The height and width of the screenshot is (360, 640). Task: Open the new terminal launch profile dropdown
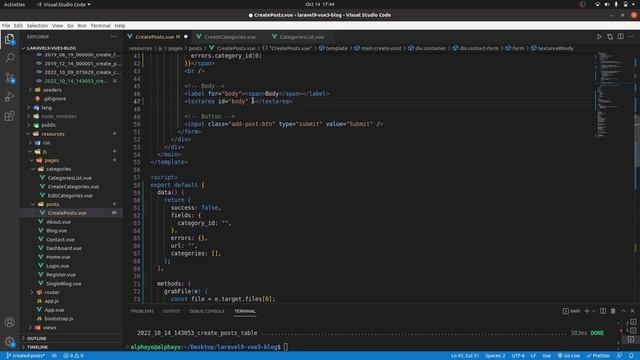[x=593, y=311]
